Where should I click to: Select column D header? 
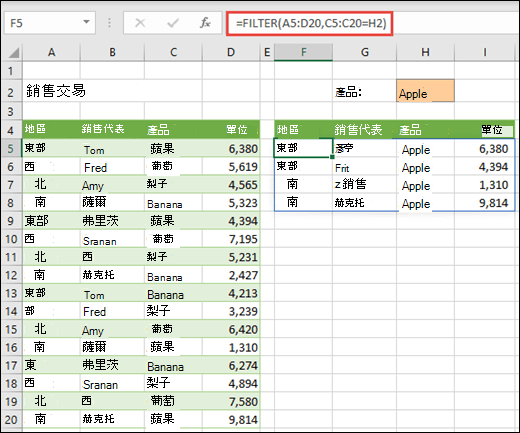pyautogui.click(x=231, y=52)
